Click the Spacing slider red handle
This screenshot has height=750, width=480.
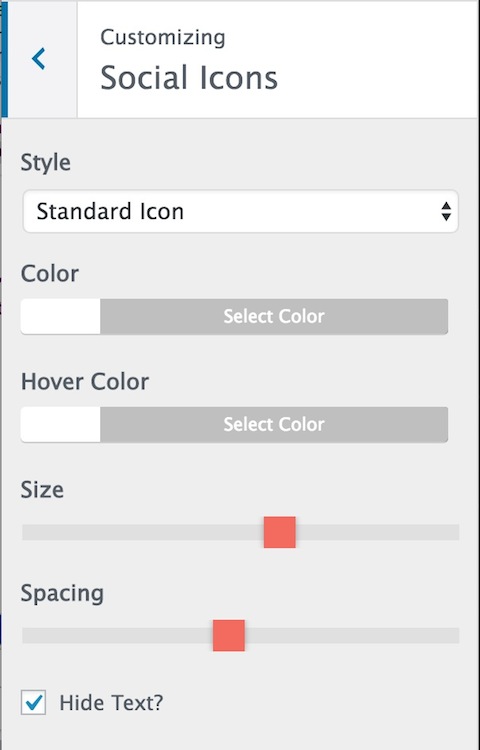point(229,635)
